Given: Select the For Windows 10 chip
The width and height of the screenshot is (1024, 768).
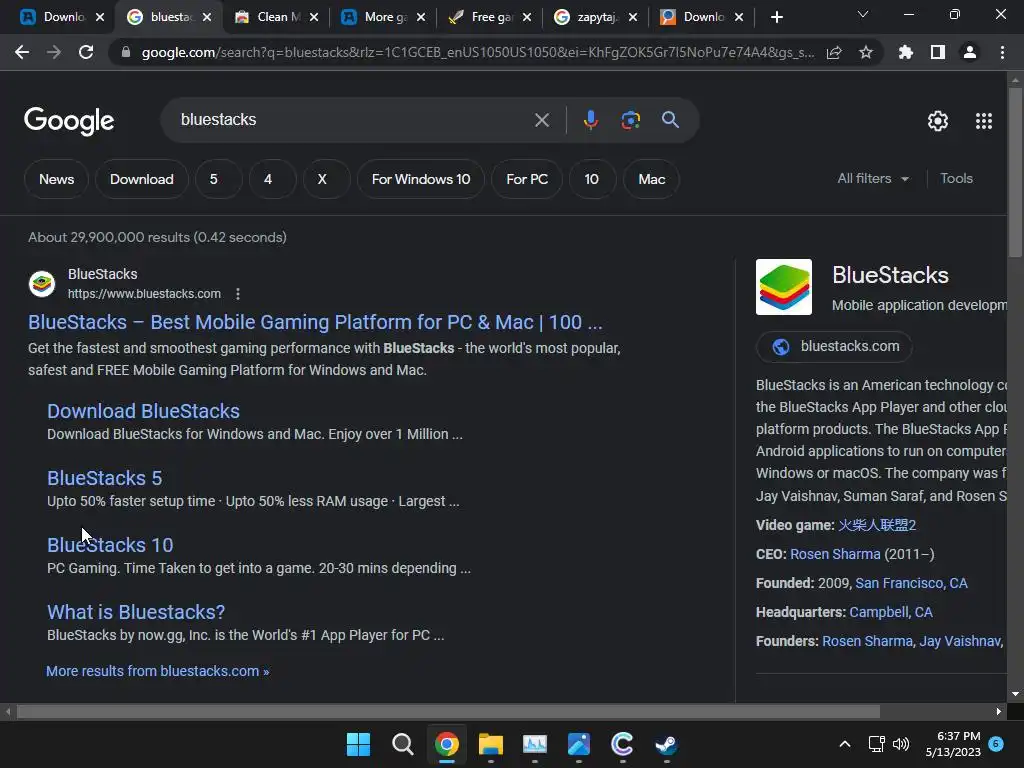Looking at the screenshot, I should click(x=421, y=179).
